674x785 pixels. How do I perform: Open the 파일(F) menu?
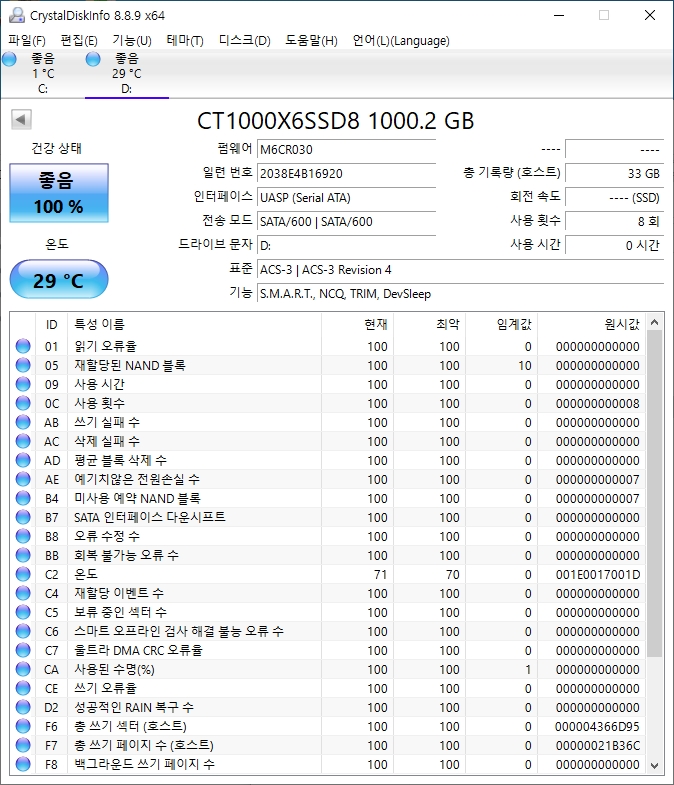27,41
